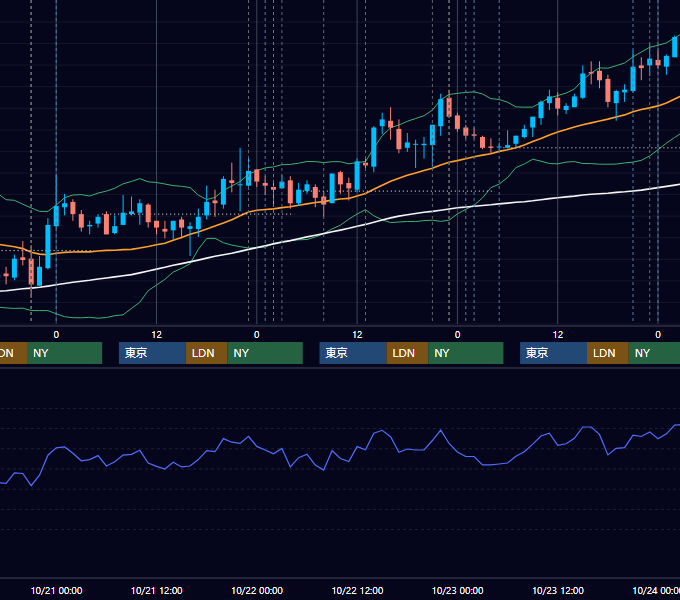This screenshot has height=600, width=680.
Task: Click hour label '12' above 10/23 12:00
Action: 558,335
